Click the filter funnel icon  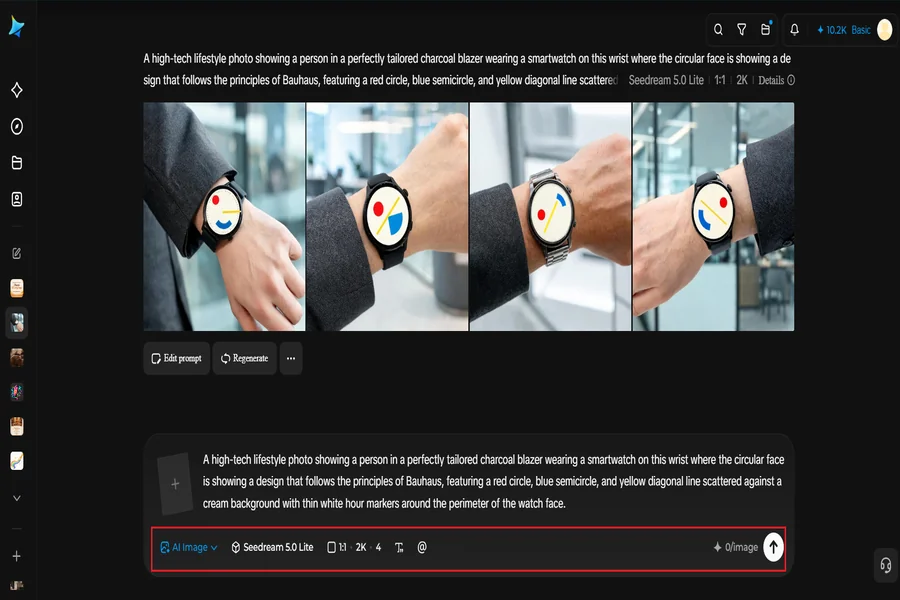point(742,30)
